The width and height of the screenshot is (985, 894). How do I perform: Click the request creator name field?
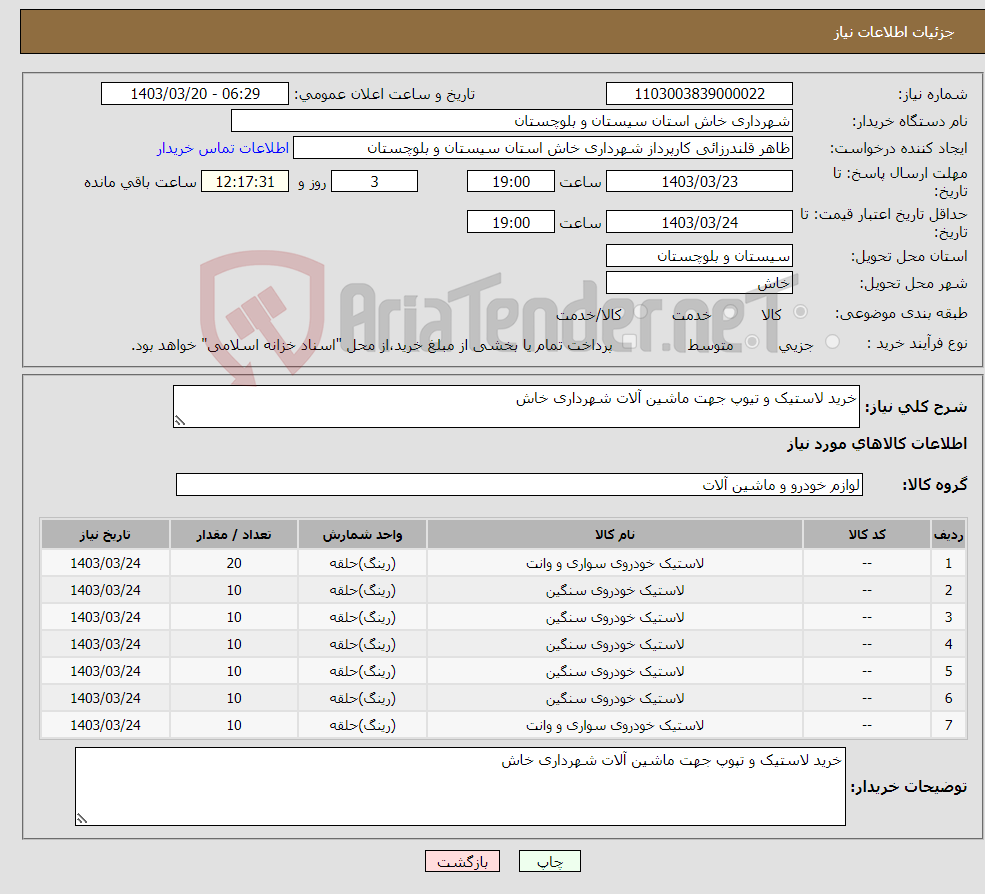(543, 148)
